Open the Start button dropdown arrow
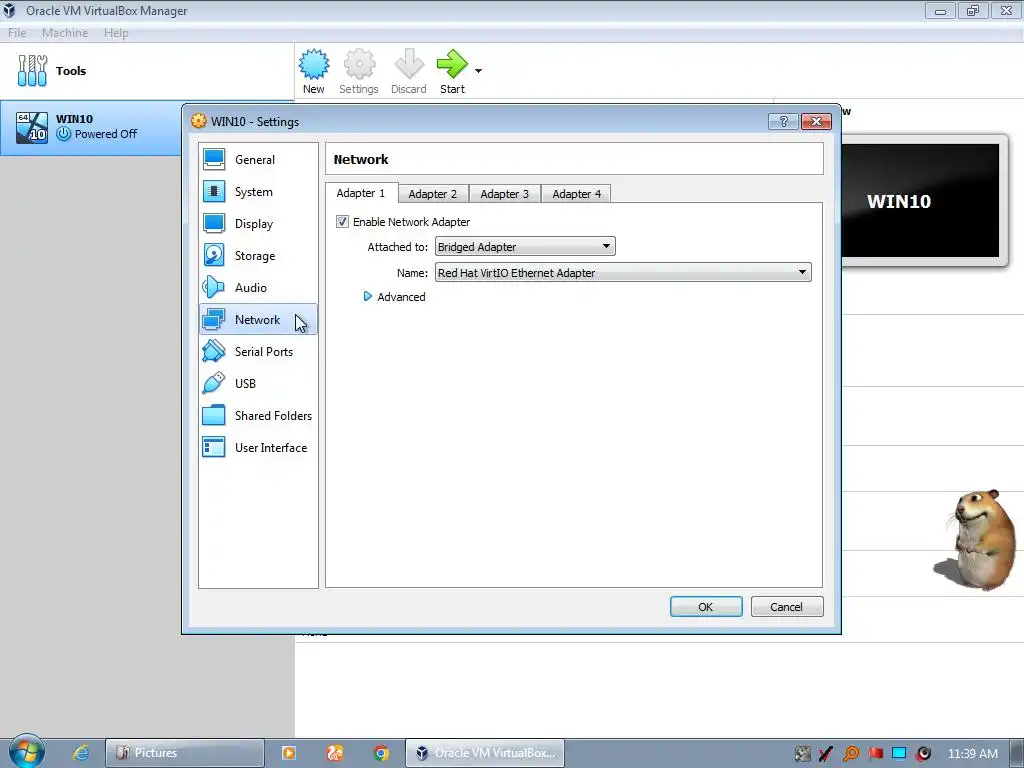Screen dimensions: 1024x768 [x=478, y=71]
